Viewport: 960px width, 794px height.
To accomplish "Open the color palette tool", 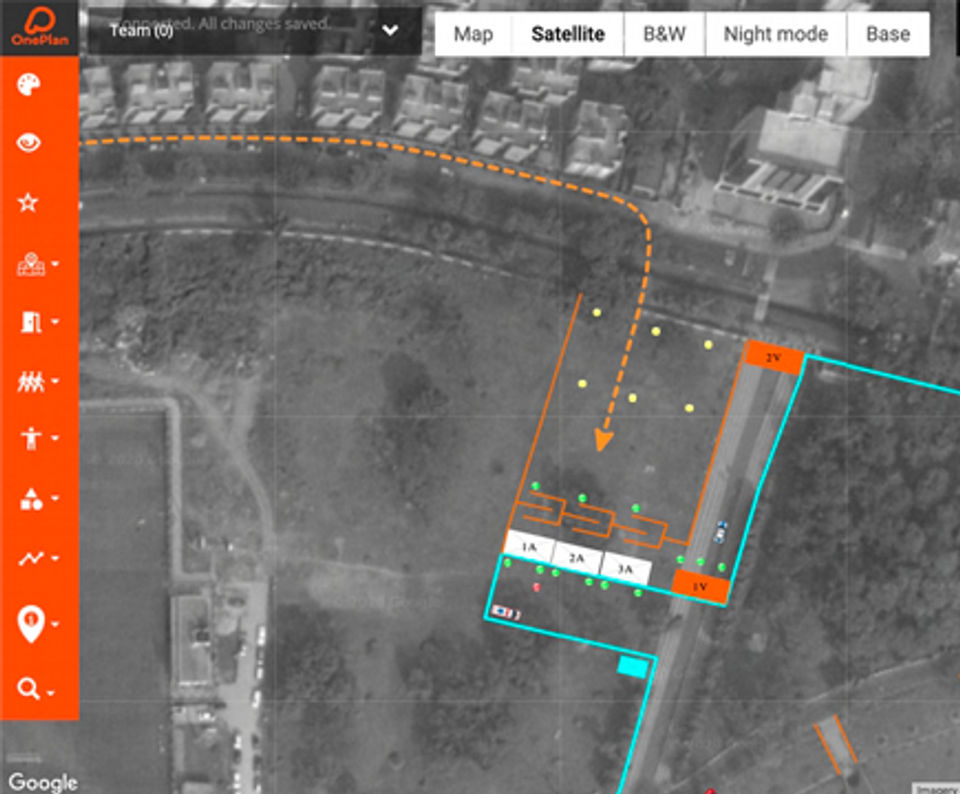I will coord(29,84).
